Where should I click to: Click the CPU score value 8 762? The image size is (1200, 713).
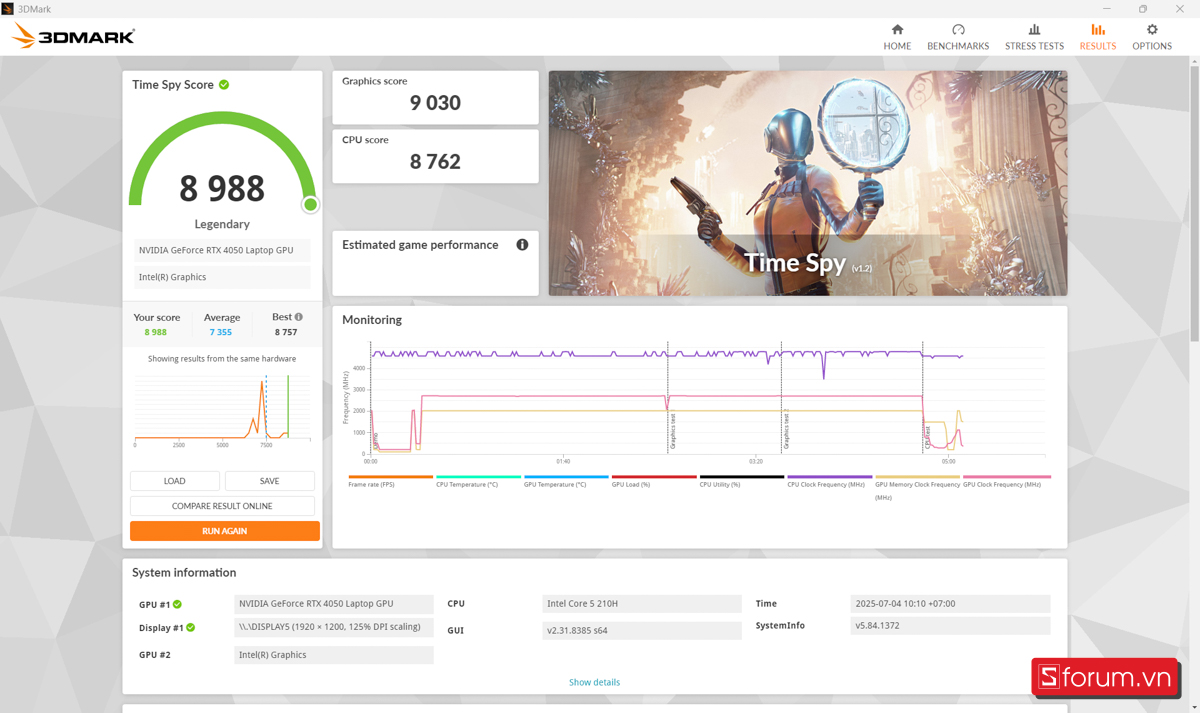[x=435, y=162]
